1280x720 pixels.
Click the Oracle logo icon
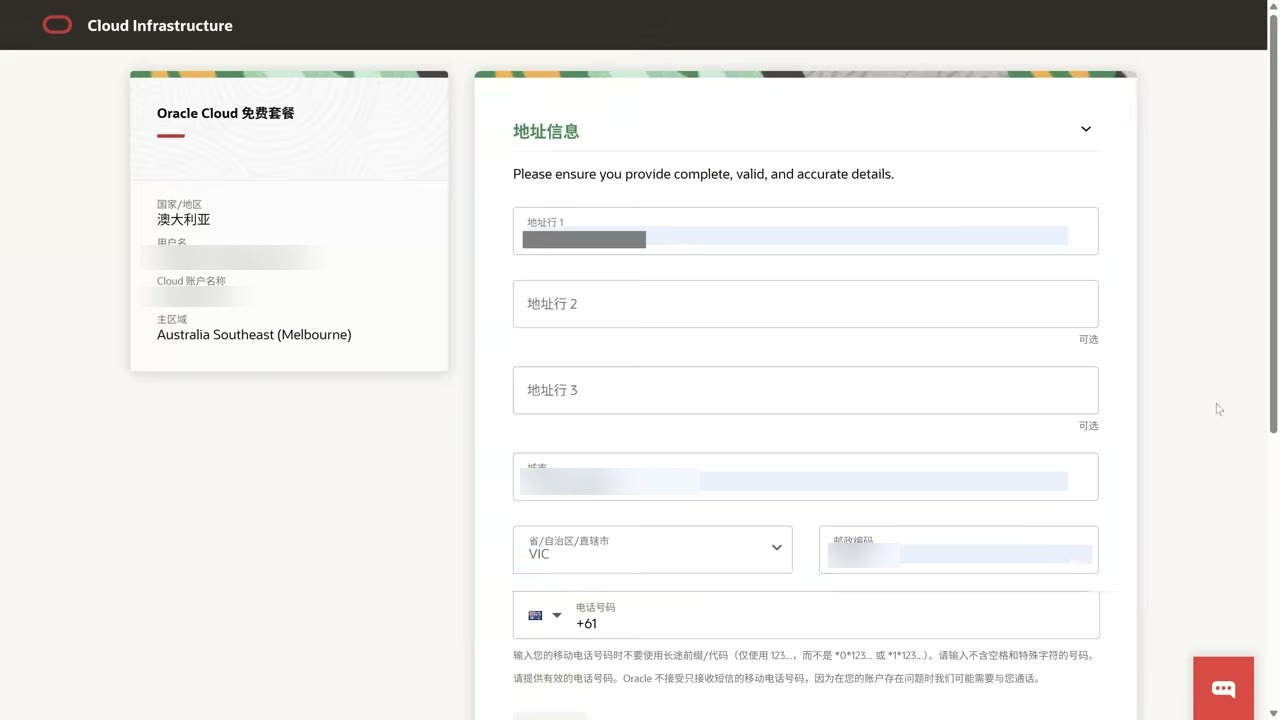tap(57, 25)
